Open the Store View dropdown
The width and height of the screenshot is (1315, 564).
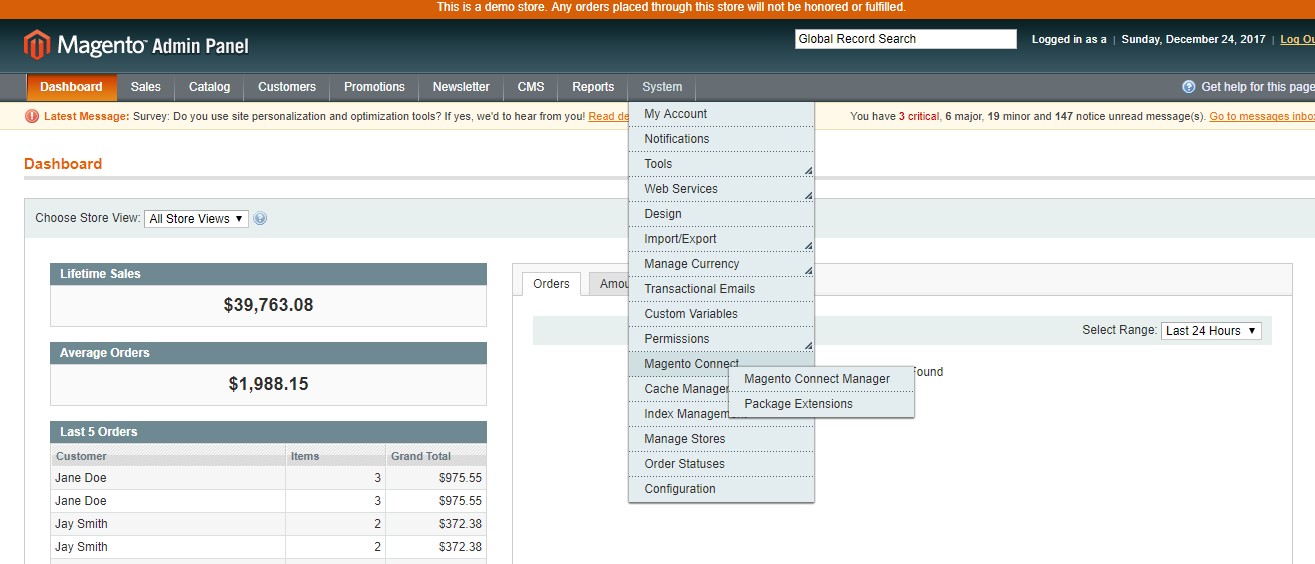[196, 219]
